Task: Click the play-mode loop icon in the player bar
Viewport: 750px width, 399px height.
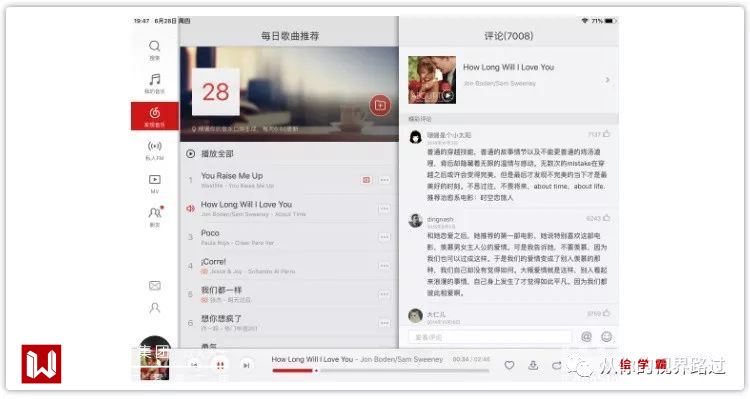Action: click(x=557, y=365)
